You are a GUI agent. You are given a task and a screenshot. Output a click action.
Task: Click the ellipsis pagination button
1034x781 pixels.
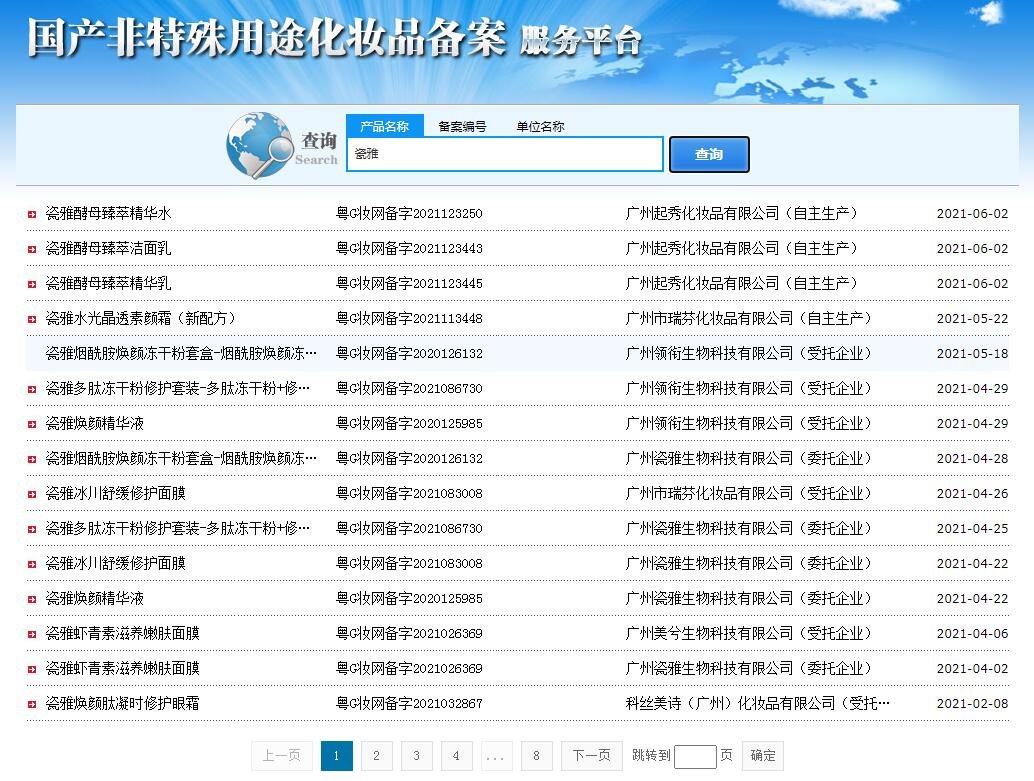coord(496,756)
